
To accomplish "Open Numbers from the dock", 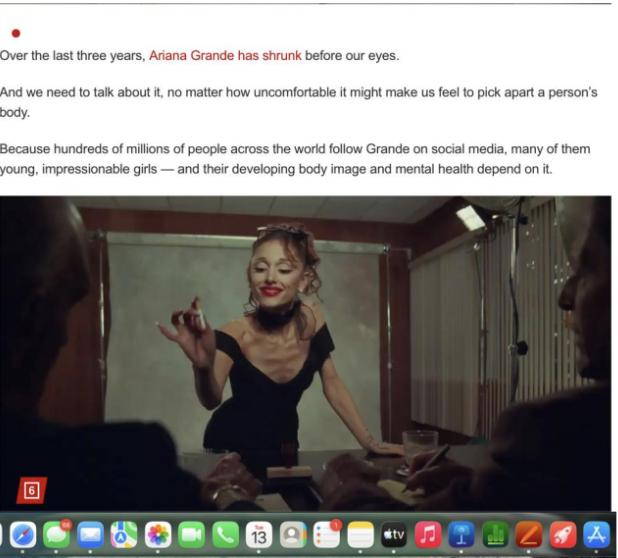I will (x=495, y=535).
